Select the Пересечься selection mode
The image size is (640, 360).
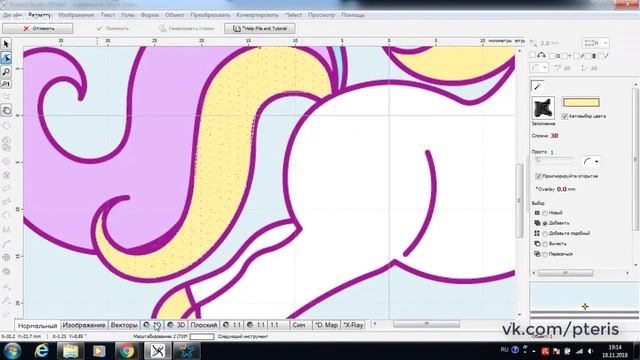click(x=545, y=254)
